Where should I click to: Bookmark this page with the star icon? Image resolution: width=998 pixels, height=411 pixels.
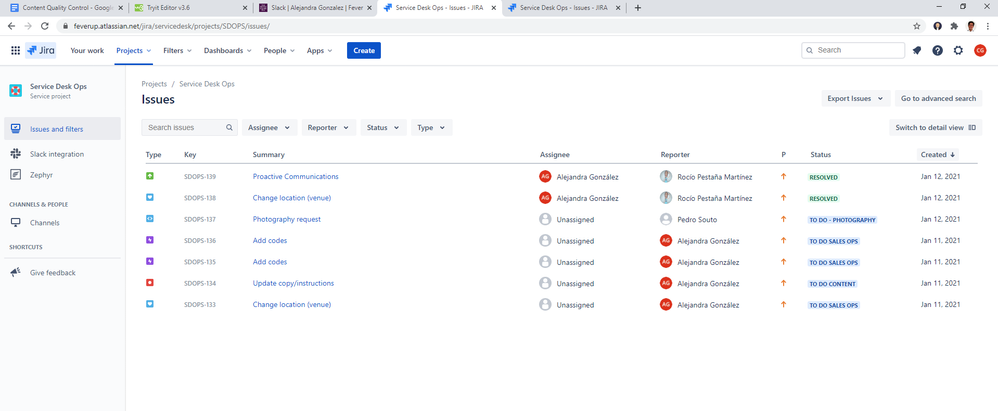[x=917, y=26]
